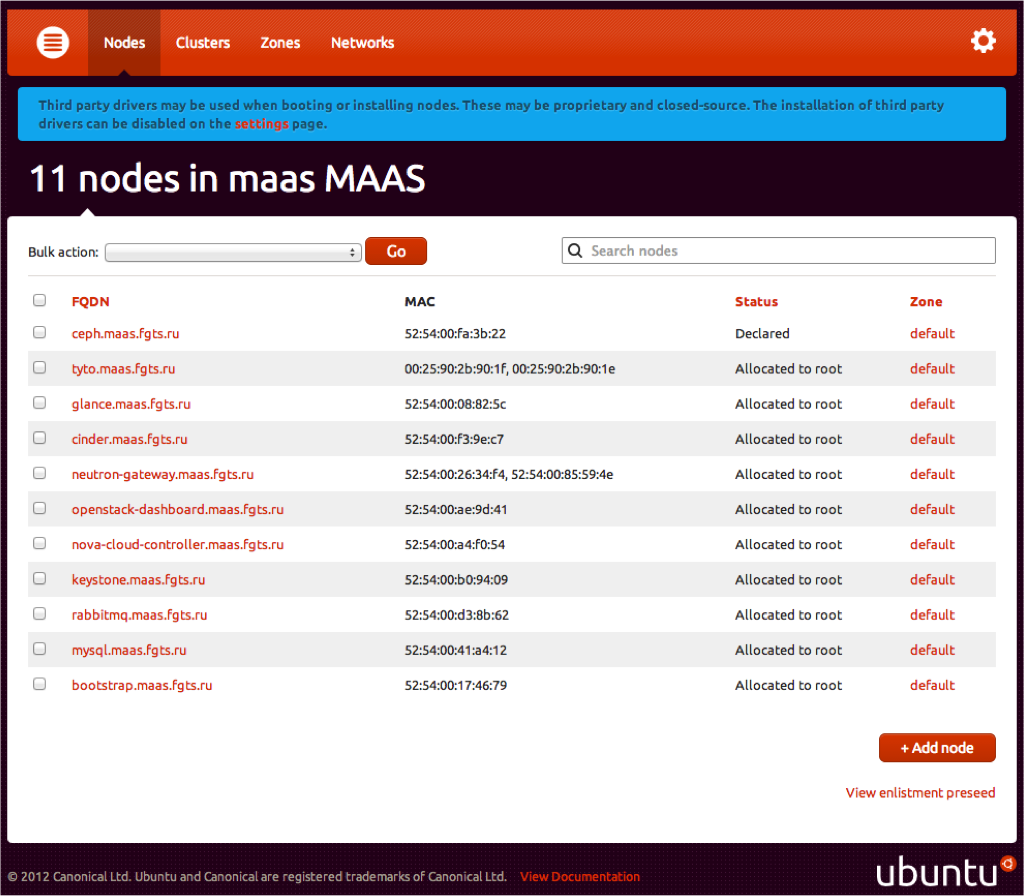The image size is (1024, 896).
Task: Open node nova-cloud-controller.maas.fgts.ru
Action: pyautogui.click(x=178, y=545)
